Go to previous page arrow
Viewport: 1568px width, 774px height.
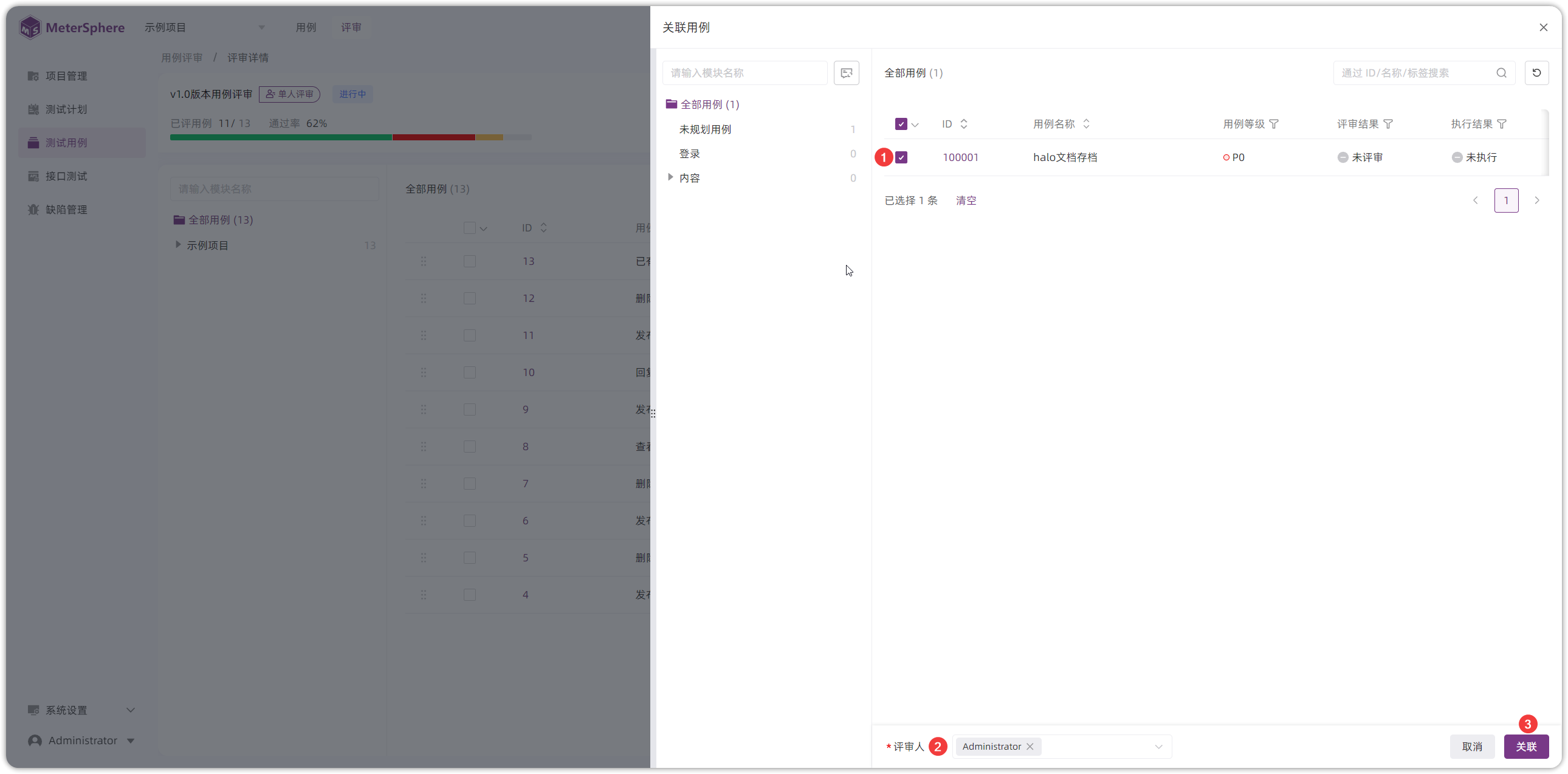tap(1476, 200)
